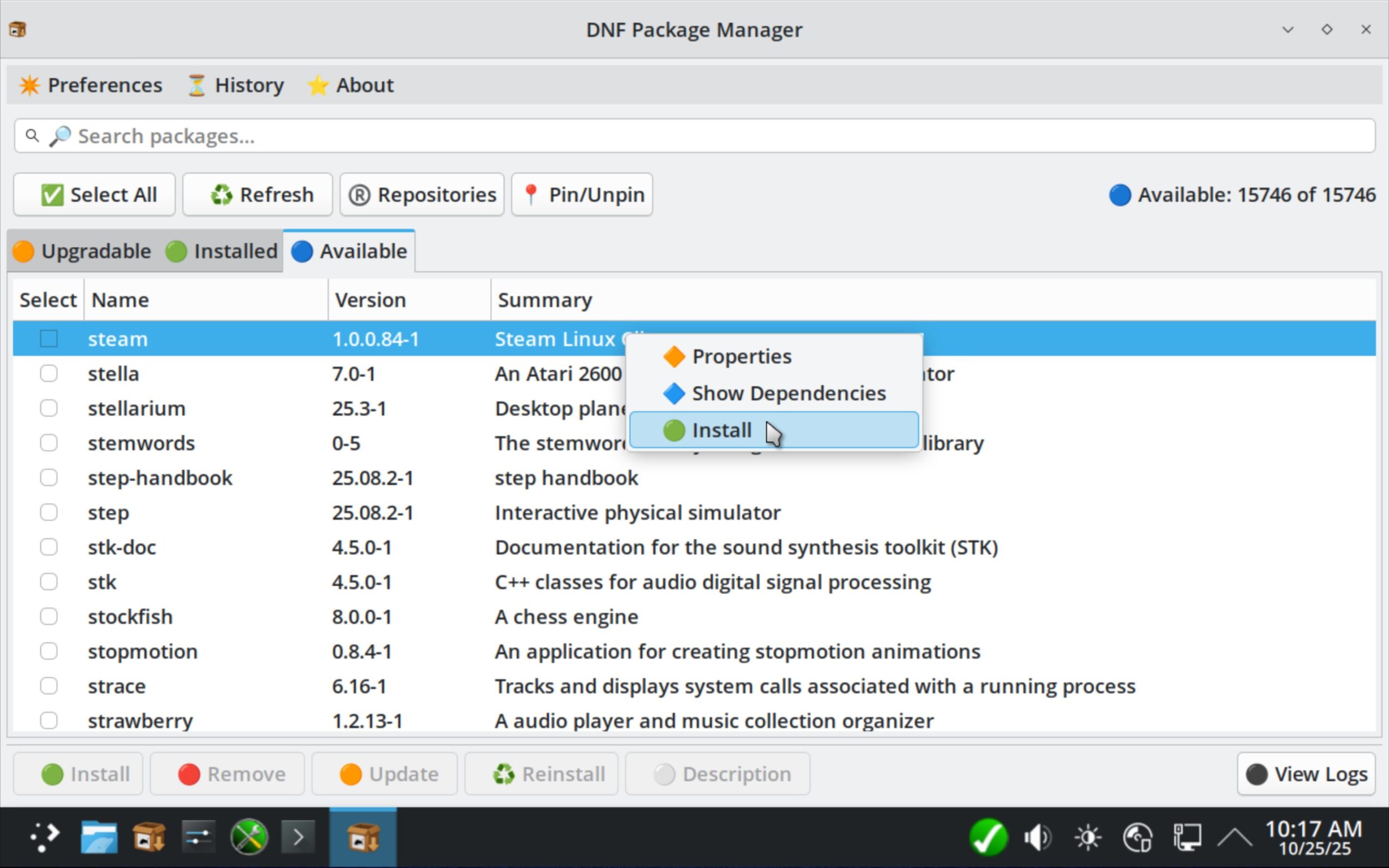Click the Pin/Unpin button
1389x868 pixels.
(582, 195)
